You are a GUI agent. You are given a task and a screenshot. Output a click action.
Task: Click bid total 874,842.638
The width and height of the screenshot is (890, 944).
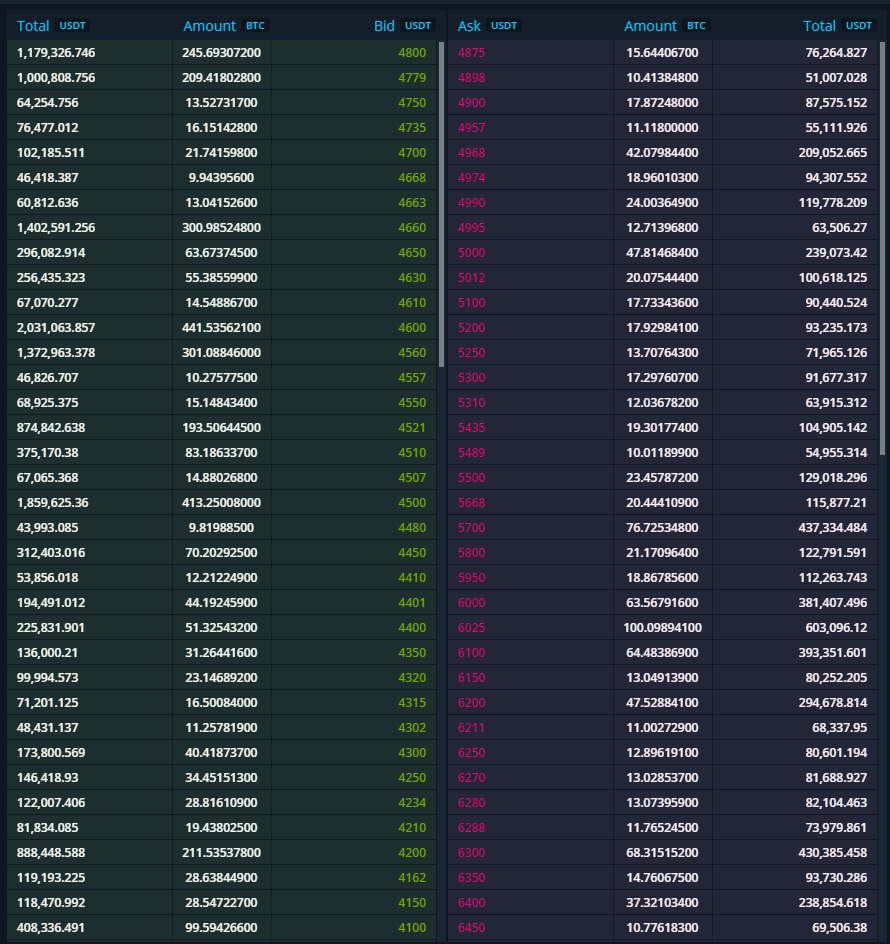[x=51, y=427]
